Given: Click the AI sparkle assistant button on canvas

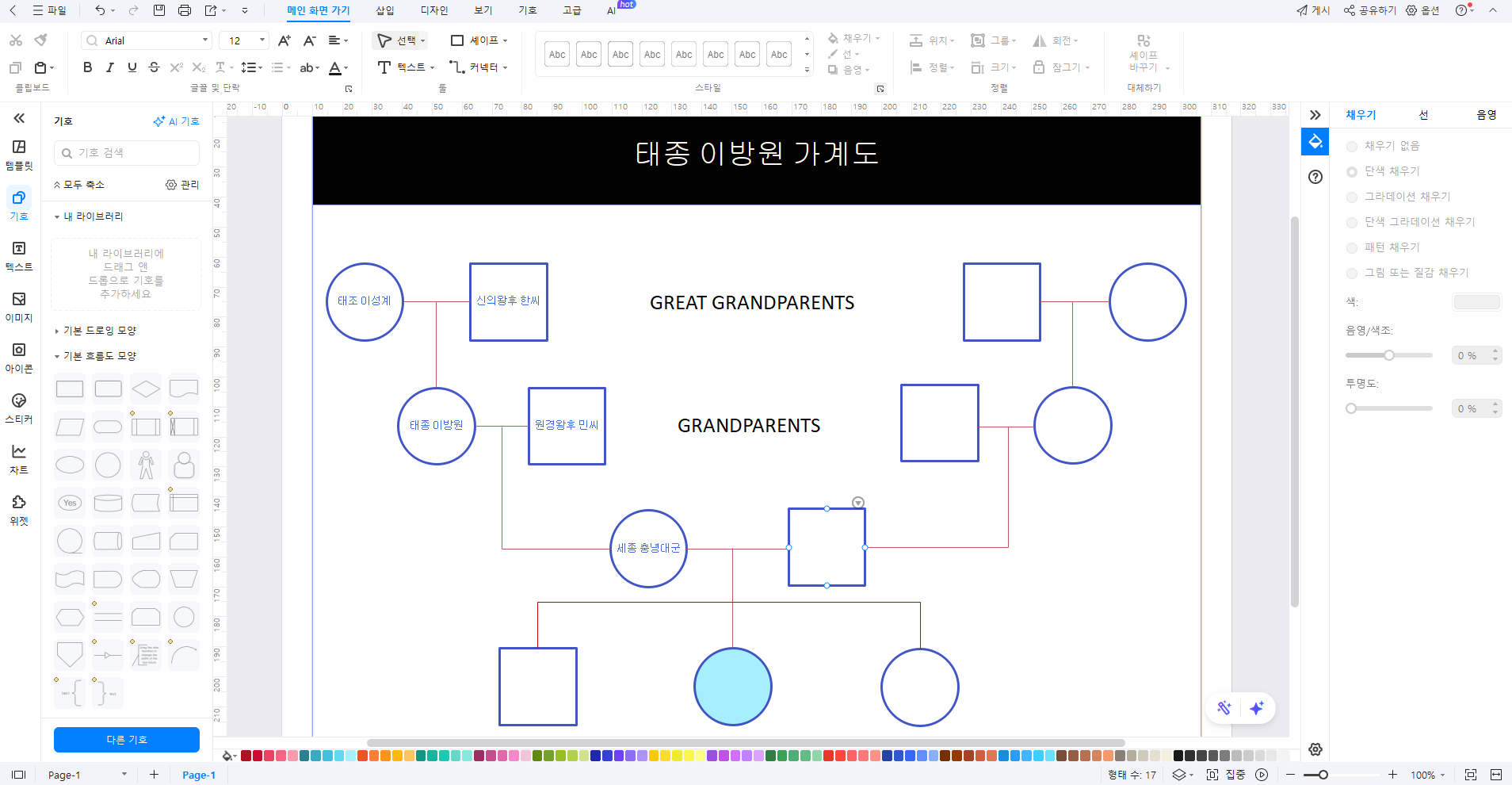Looking at the screenshot, I should click(1257, 708).
